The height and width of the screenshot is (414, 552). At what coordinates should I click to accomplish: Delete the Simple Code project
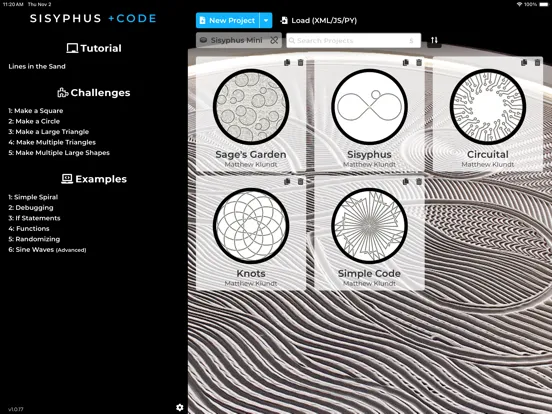coord(419,182)
